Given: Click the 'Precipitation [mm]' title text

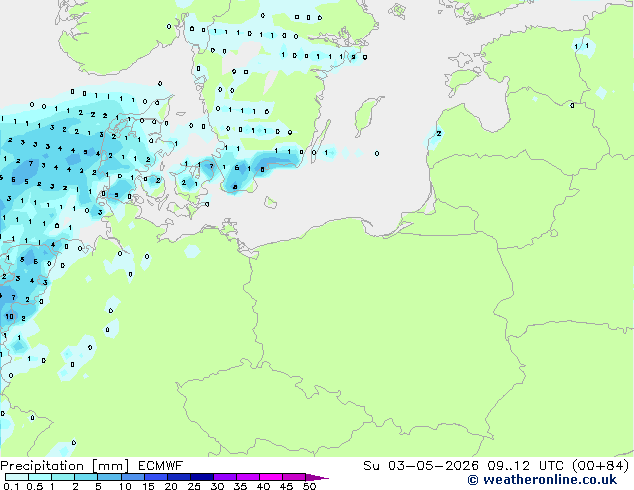Looking at the screenshot, I should 64,466.
